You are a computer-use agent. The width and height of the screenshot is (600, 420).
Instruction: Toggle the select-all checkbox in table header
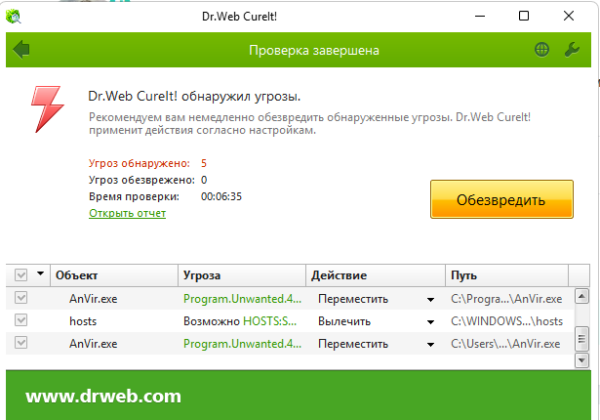pyautogui.click(x=21, y=275)
